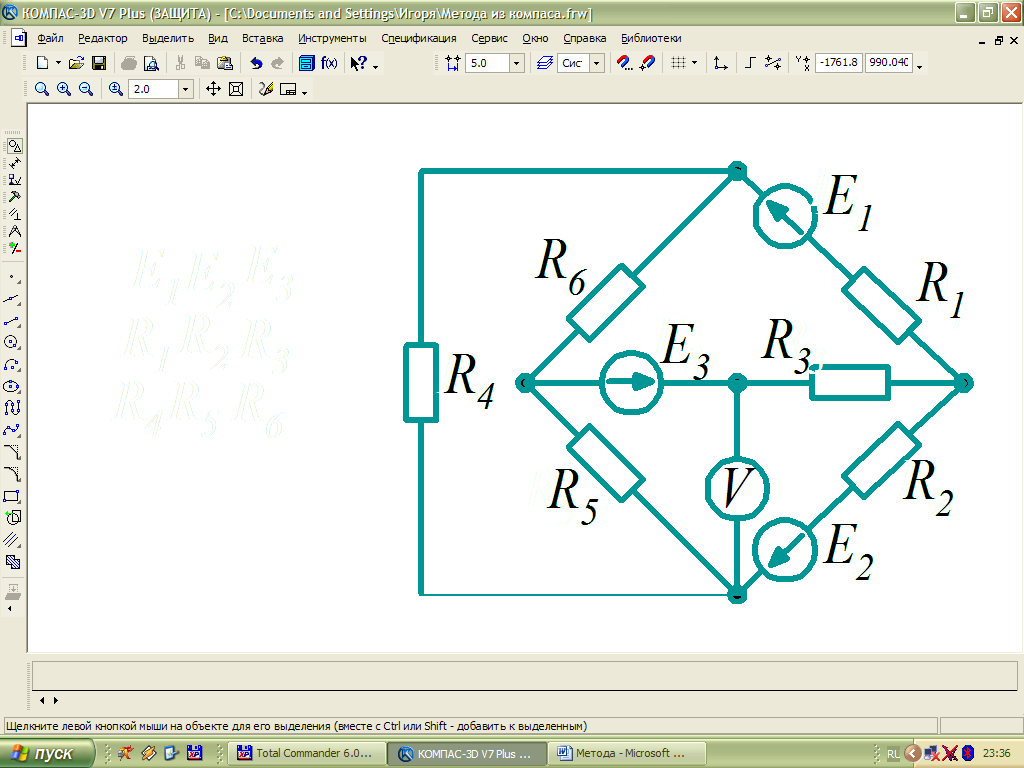This screenshot has height=768, width=1024.
Task: Open the Инструменты menu
Action: [332, 38]
